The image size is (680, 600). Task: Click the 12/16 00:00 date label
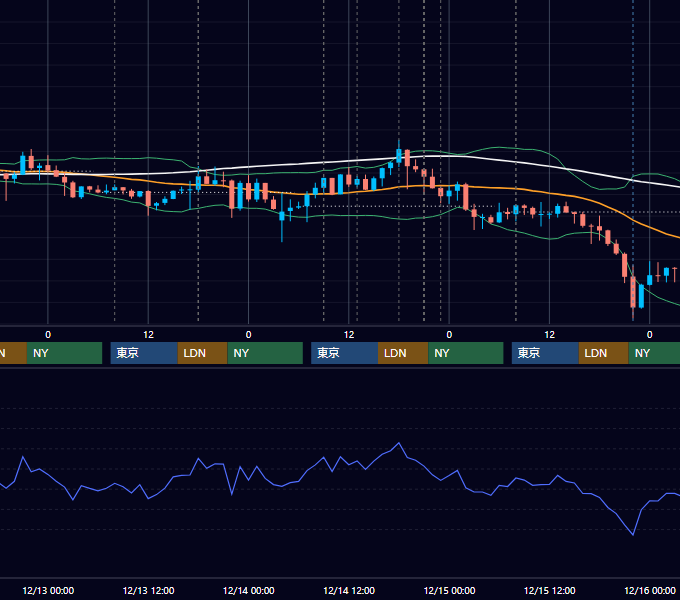650,590
